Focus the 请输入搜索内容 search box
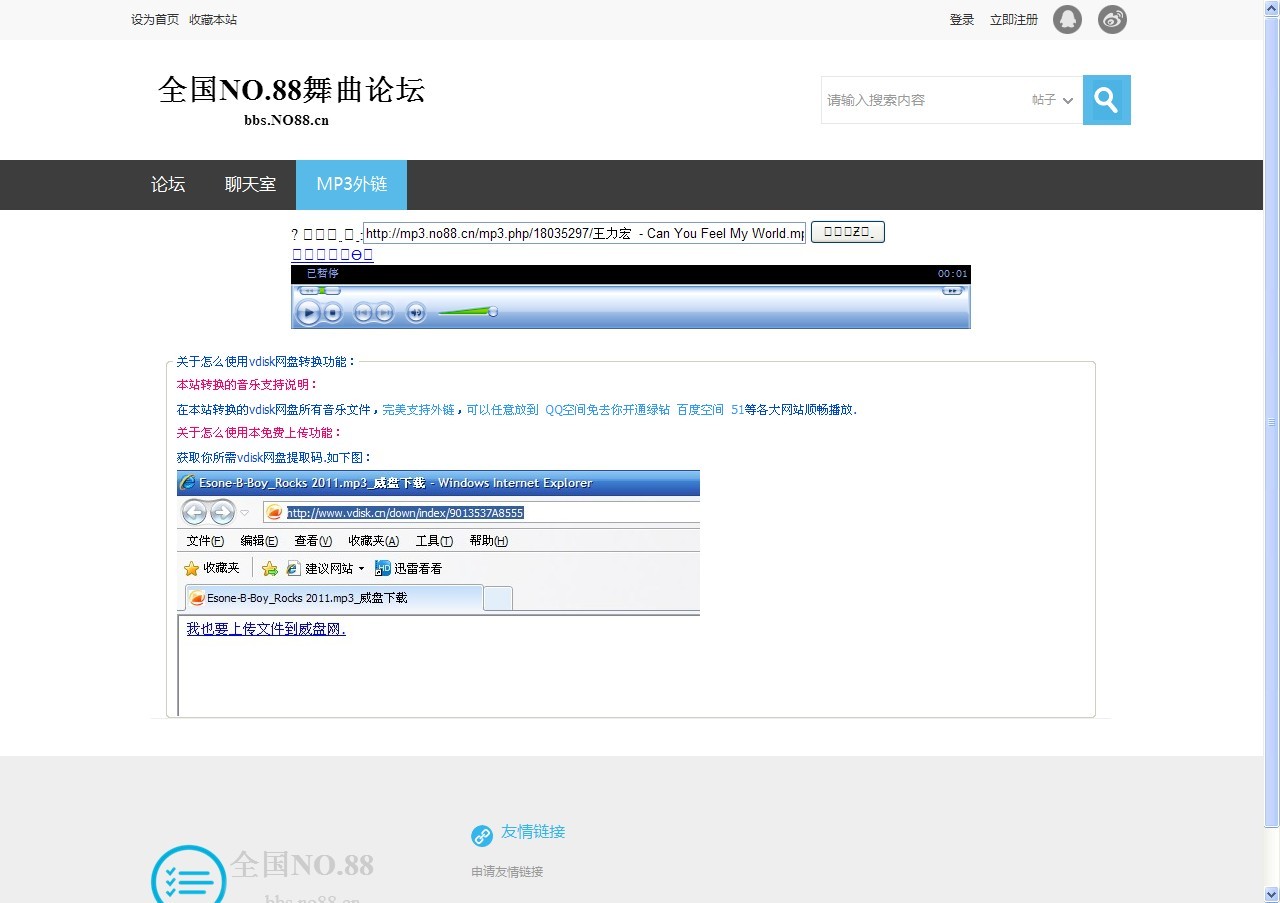Viewport: 1280px width, 903px height. (x=925, y=100)
